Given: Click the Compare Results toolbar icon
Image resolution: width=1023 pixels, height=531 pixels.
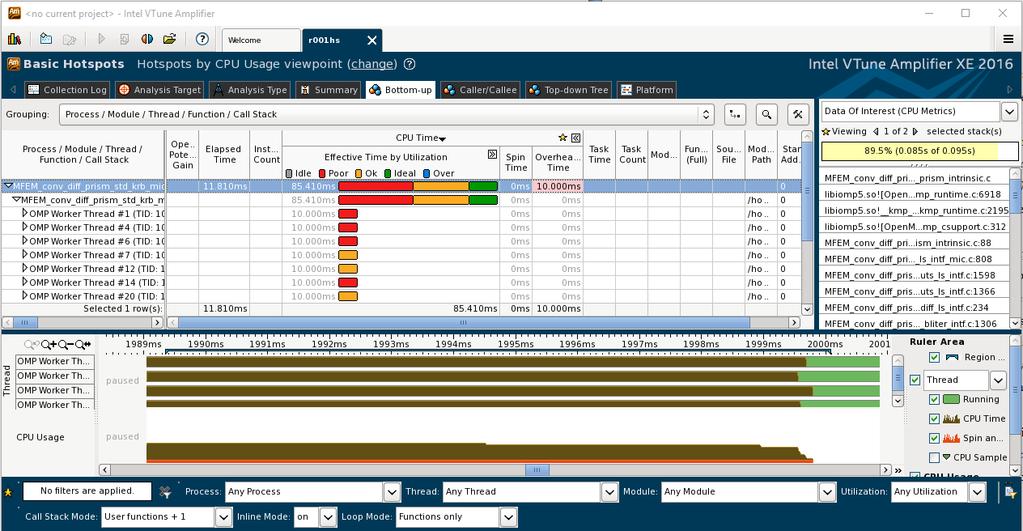Looking at the screenshot, I should (147, 39).
